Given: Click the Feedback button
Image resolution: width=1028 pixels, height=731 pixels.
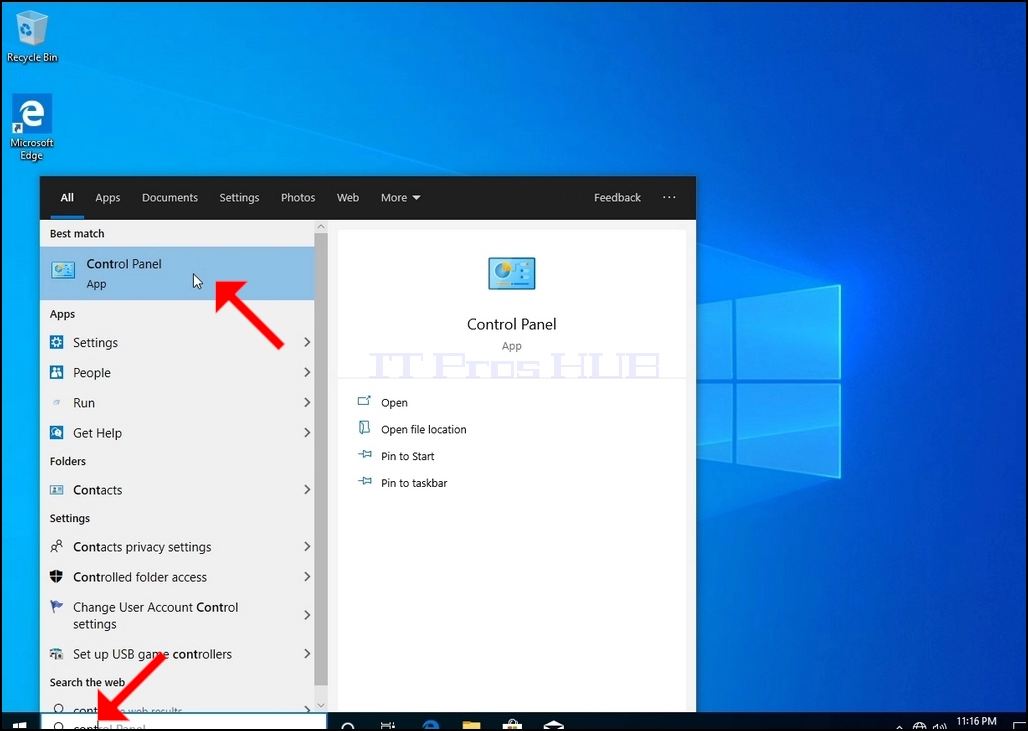Looking at the screenshot, I should click(x=617, y=197).
